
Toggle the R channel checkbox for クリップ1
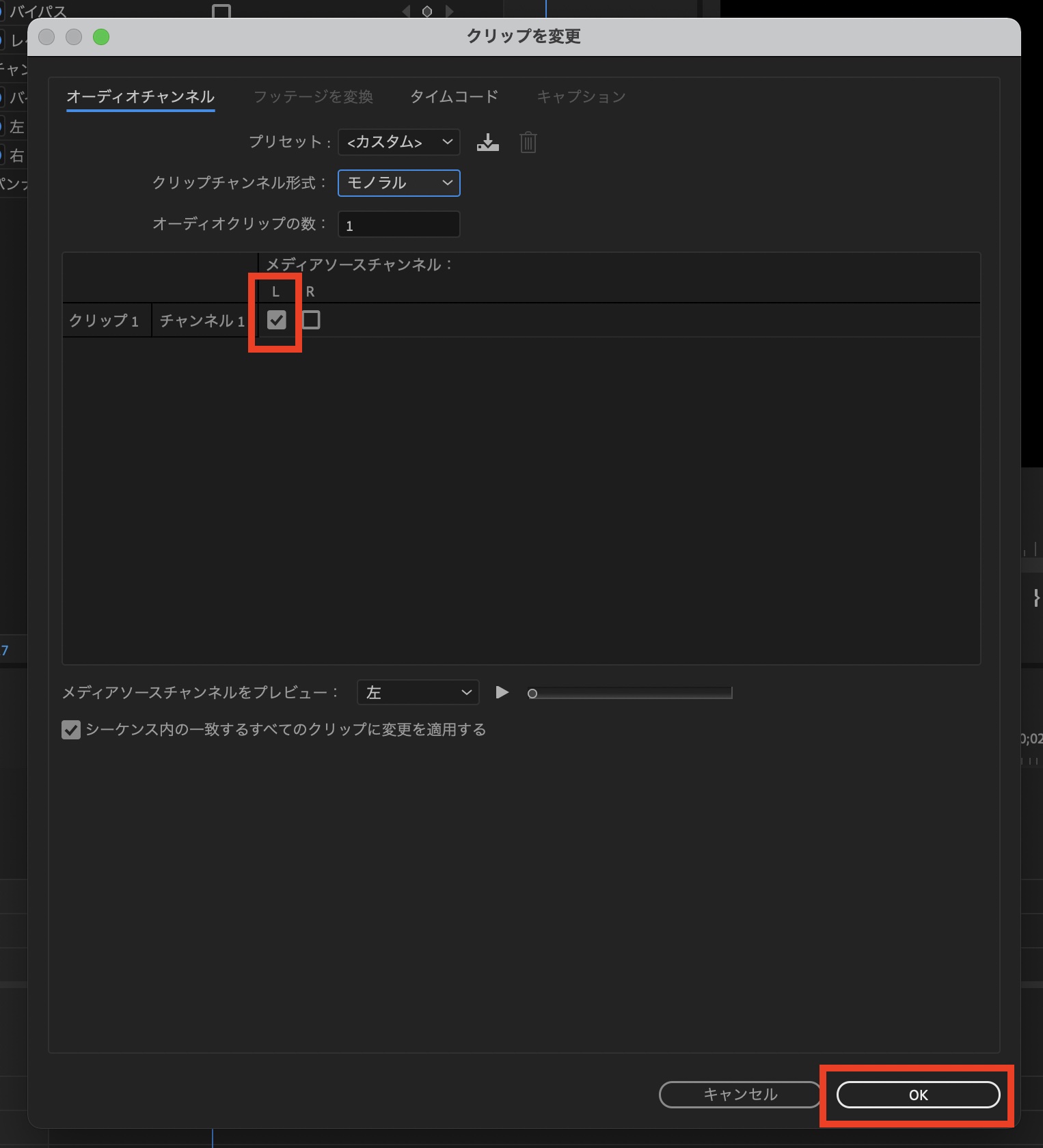311,320
